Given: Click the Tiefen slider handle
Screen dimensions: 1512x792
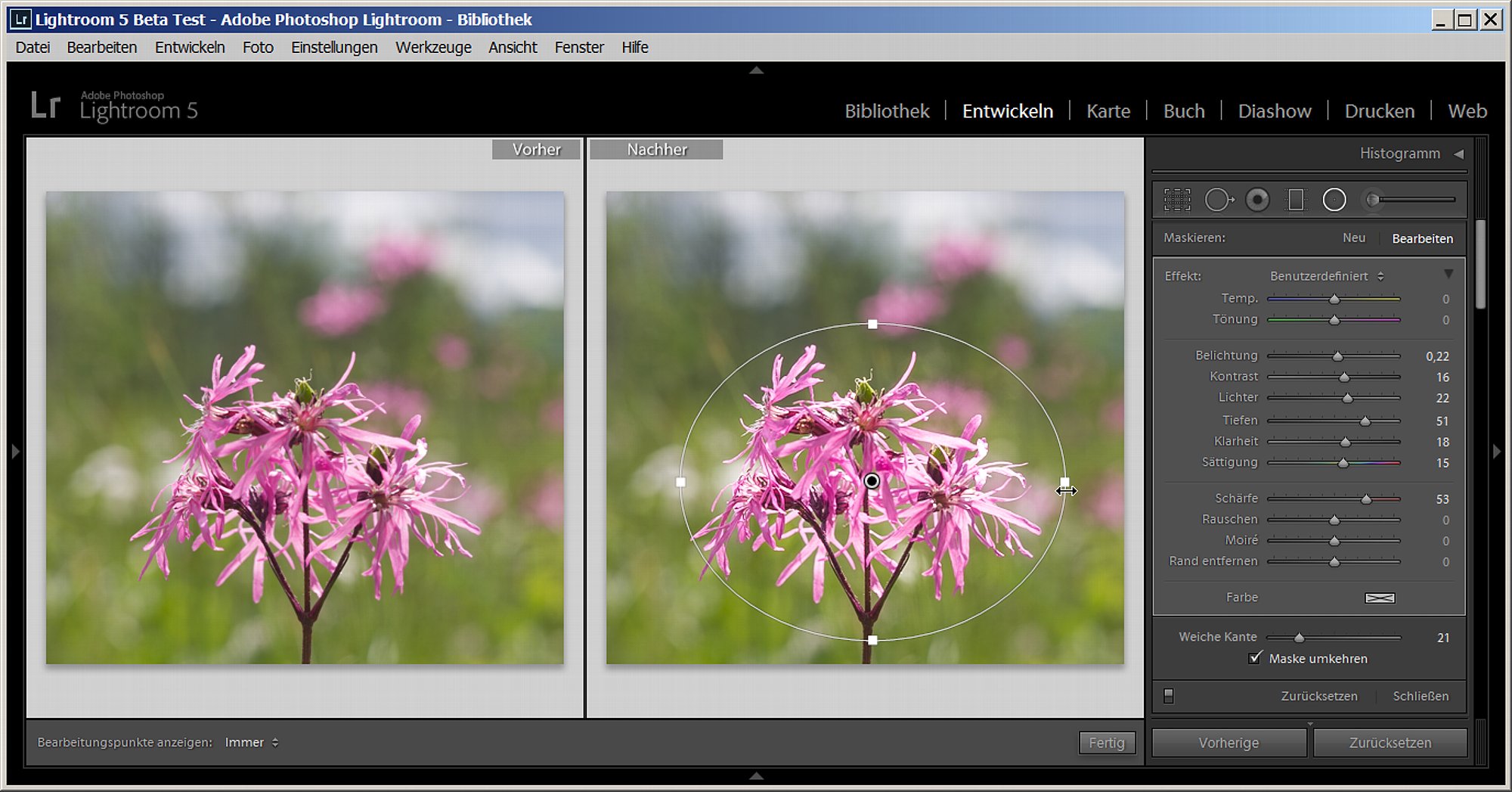Looking at the screenshot, I should point(1365,421).
